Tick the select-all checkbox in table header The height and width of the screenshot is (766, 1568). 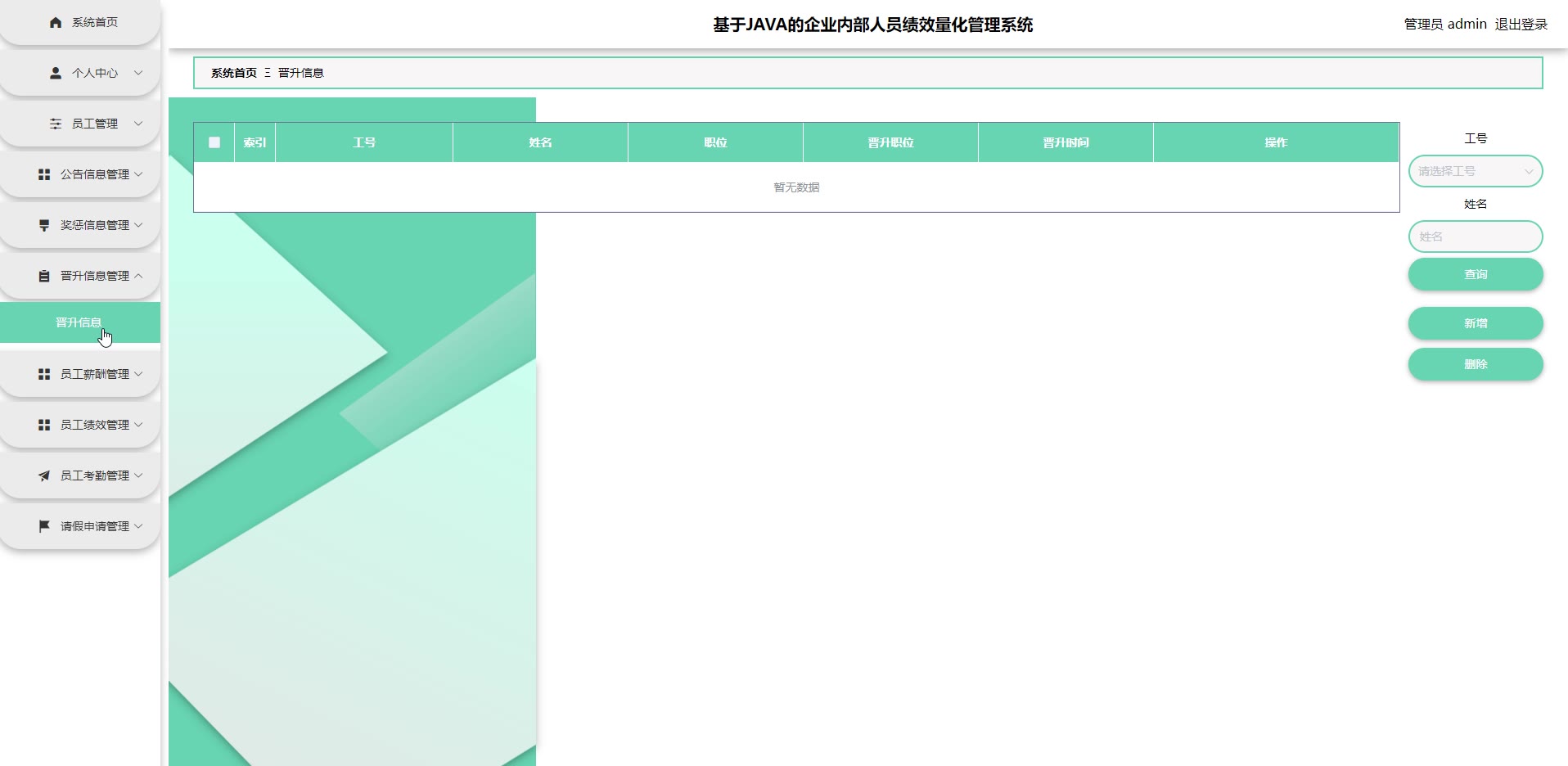(x=214, y=142)
